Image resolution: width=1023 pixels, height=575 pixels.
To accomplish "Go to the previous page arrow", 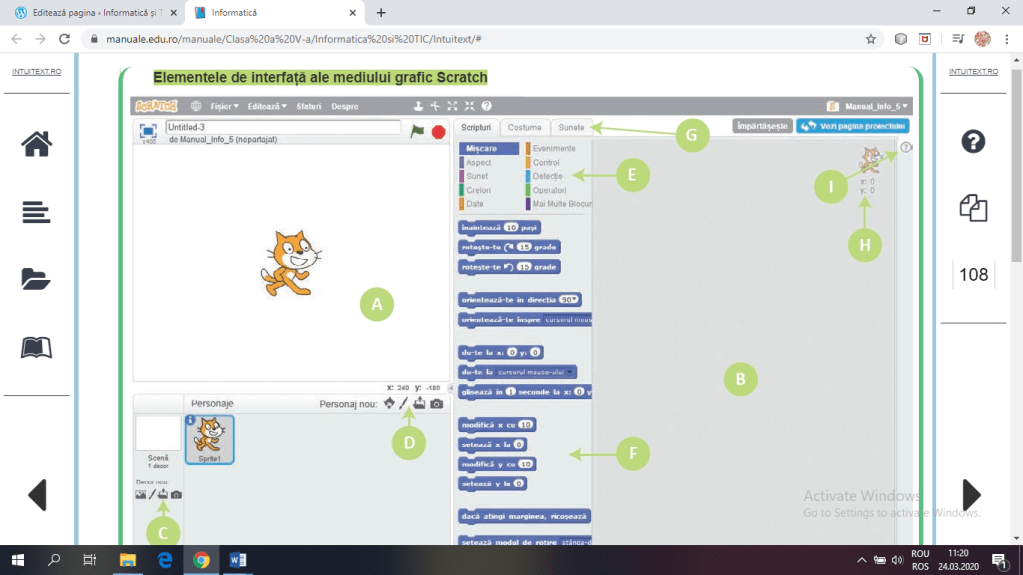I will click(37, 494).
